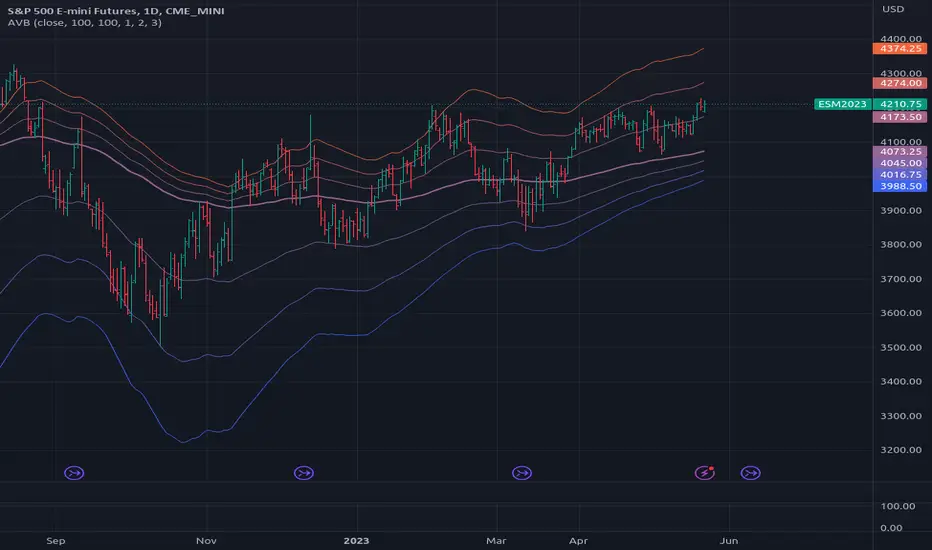Image resolution: width=932 pixels, height=550 pixels.
Task: Click the ESM2023 symbol price label
Action: click(842, 104)
